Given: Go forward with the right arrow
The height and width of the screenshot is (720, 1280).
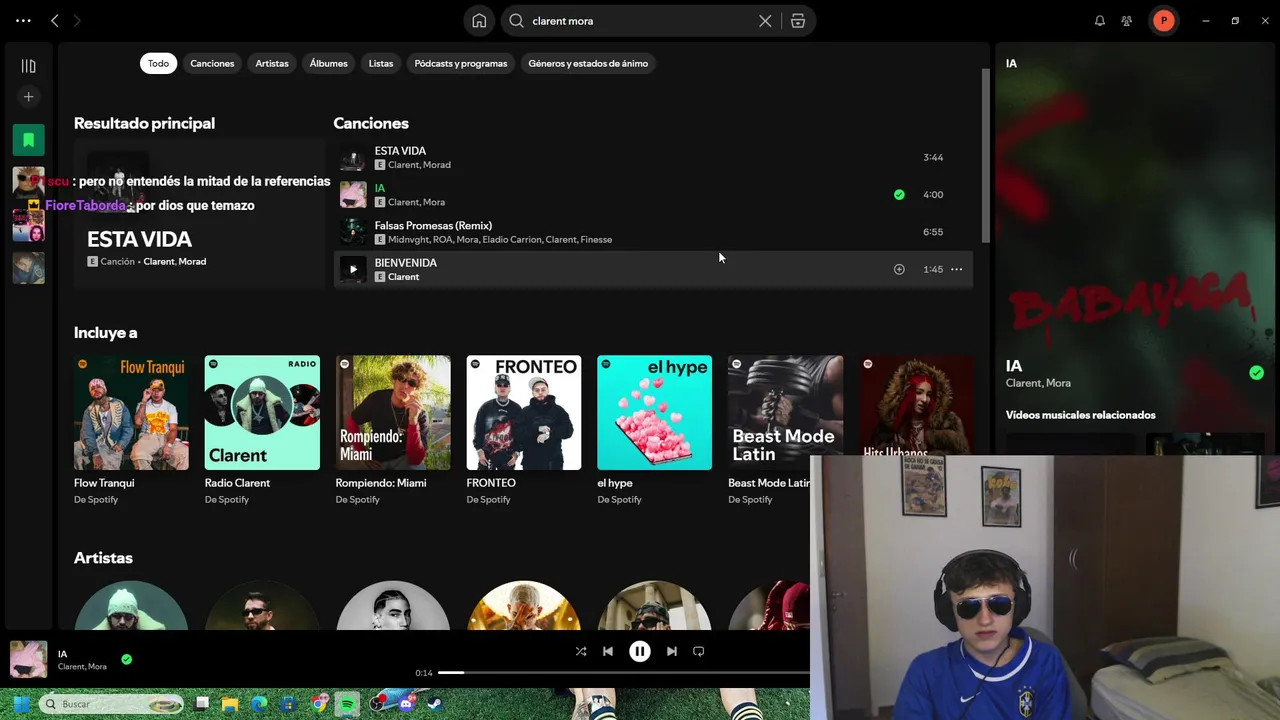Looking at the screenshot, I should 77,21.
